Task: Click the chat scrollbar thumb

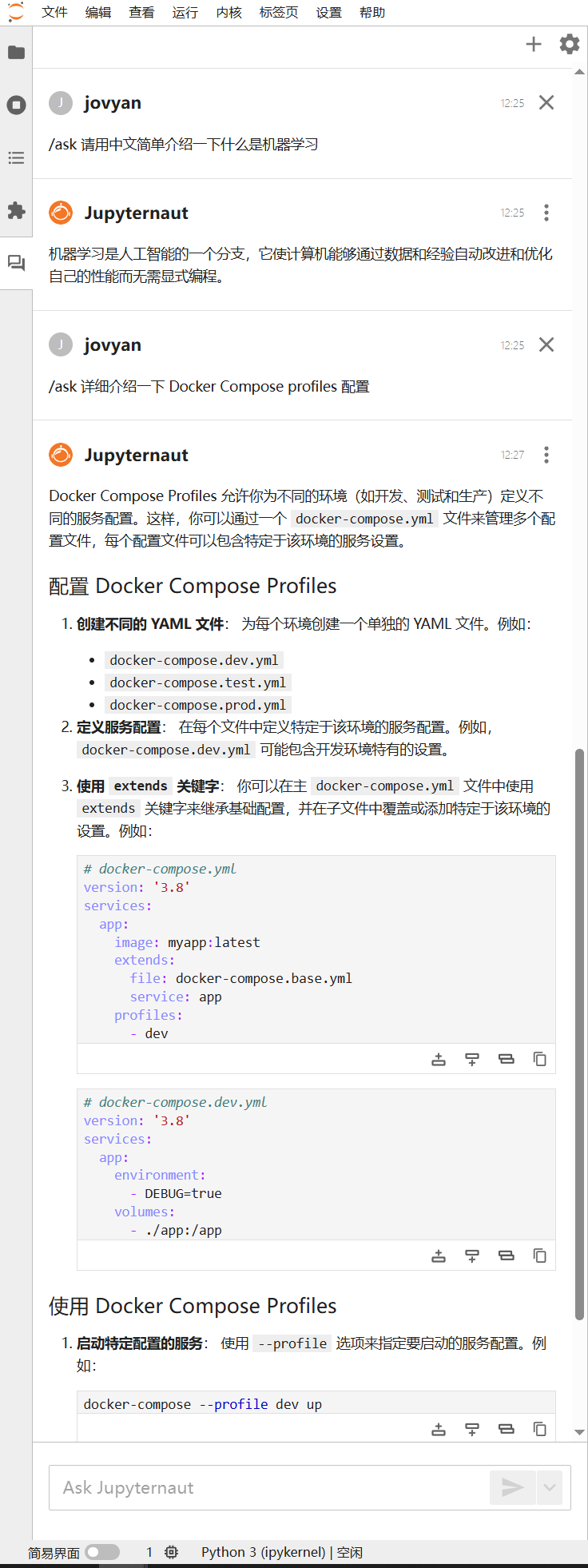Action: tap(580, 1034)
